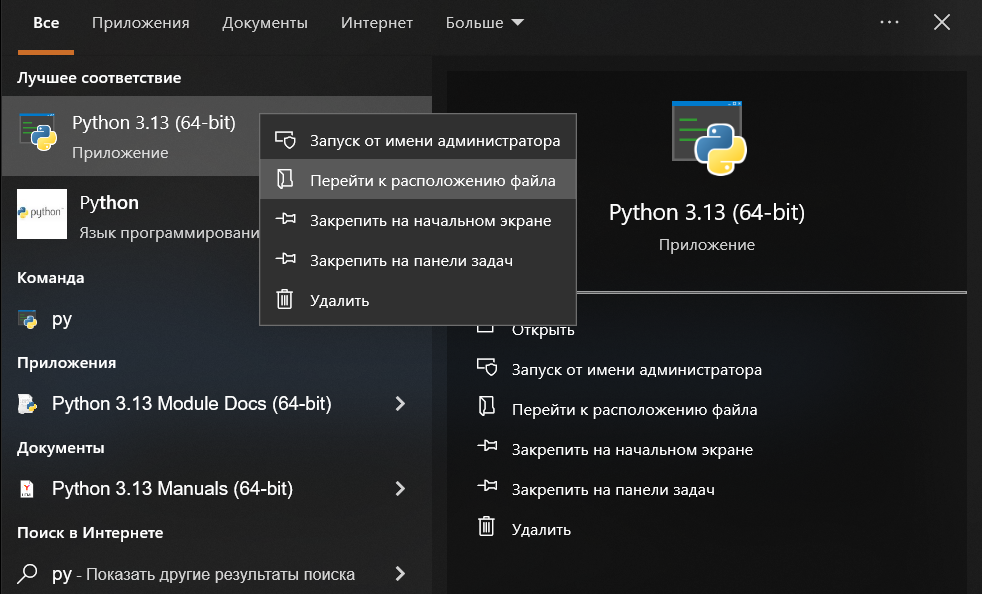Screen dimensions: 982x594
Task: Open the Приложения filter tab
Action: coord(140,23)
